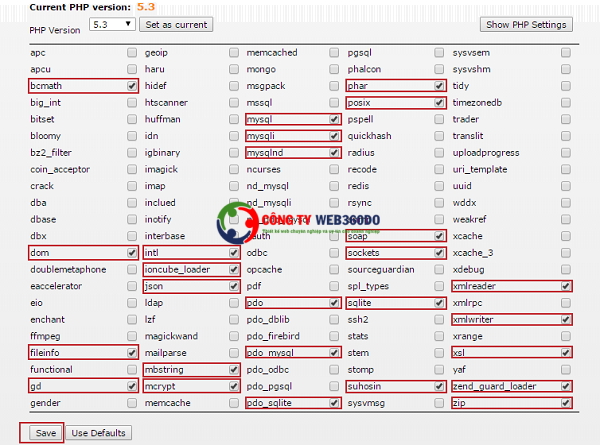This screenshot has width=600, height=445.
Task: Uncheck the bcmath extension
Action: tap(132, 86)
